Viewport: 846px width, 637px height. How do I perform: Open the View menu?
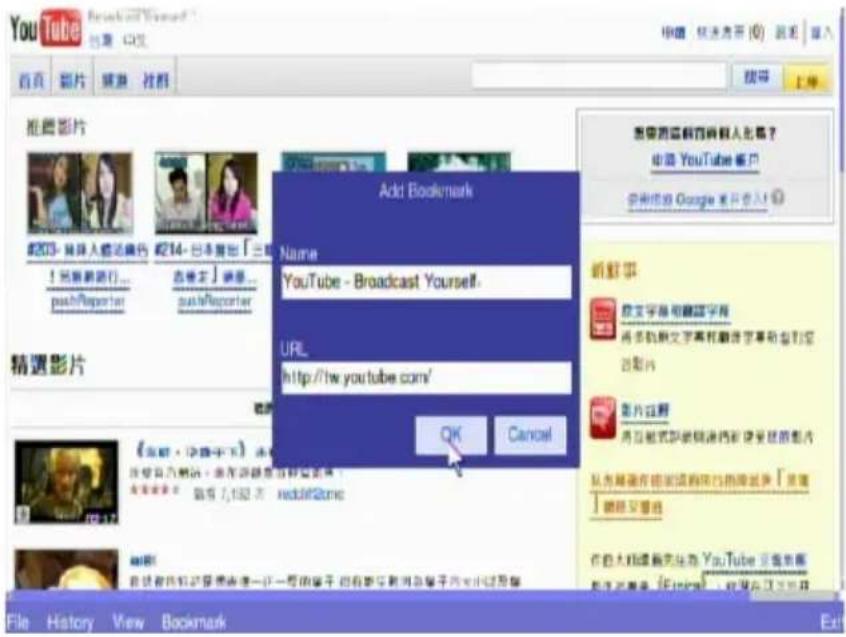(x=128, y=622)
